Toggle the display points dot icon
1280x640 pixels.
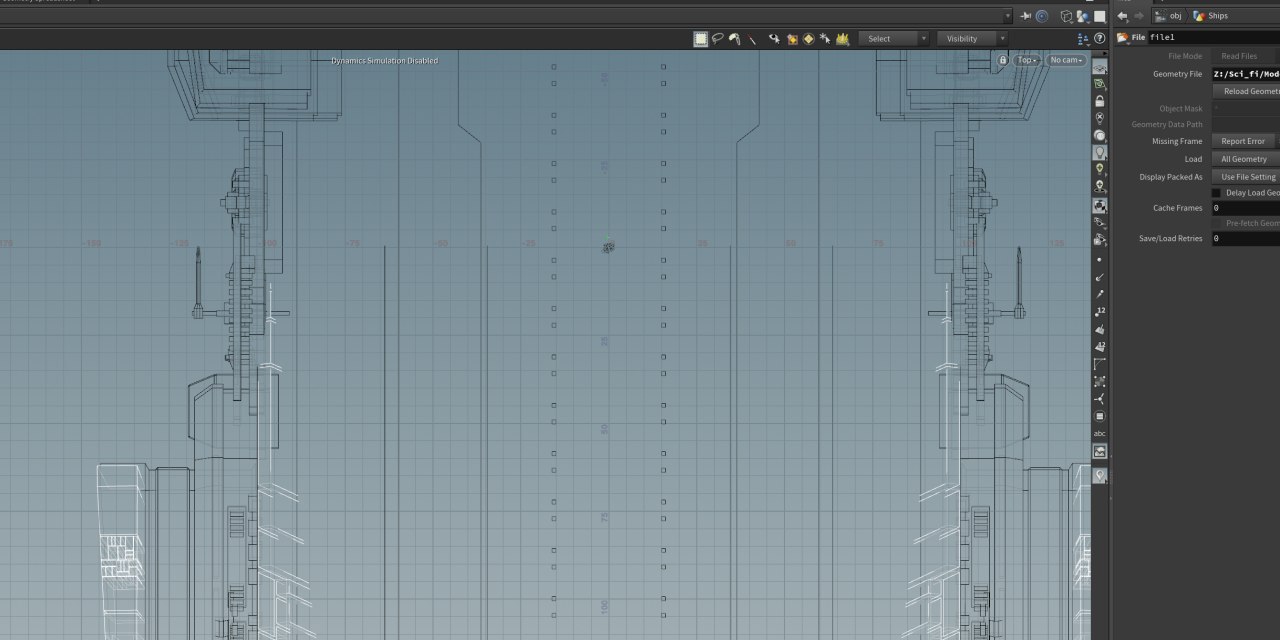[1100, 260]
